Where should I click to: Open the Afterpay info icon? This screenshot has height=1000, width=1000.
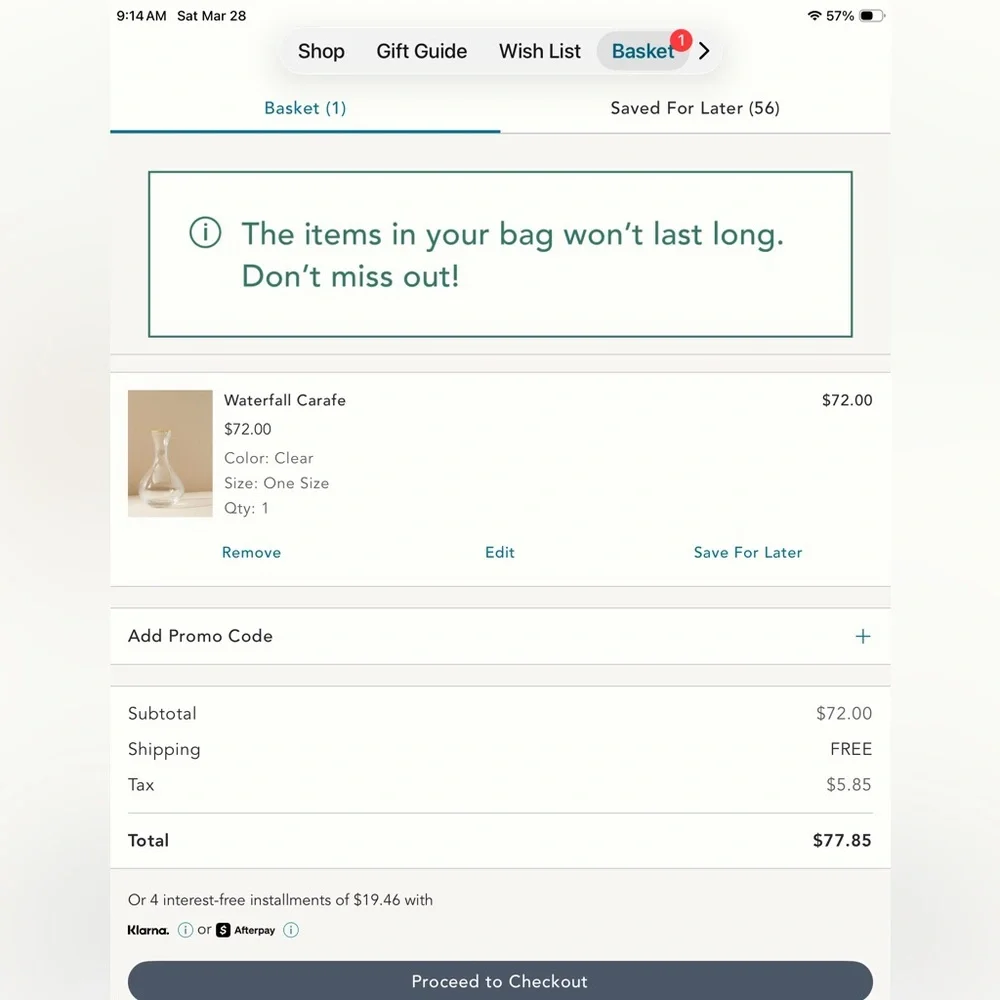(291, 930)
